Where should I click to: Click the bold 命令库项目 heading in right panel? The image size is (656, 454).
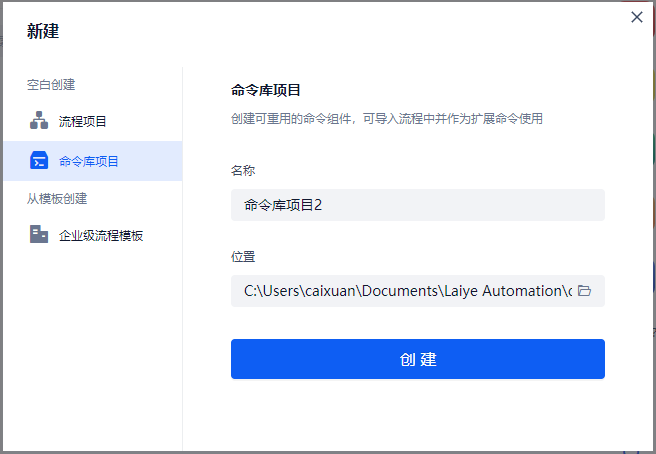pos(266,90)
